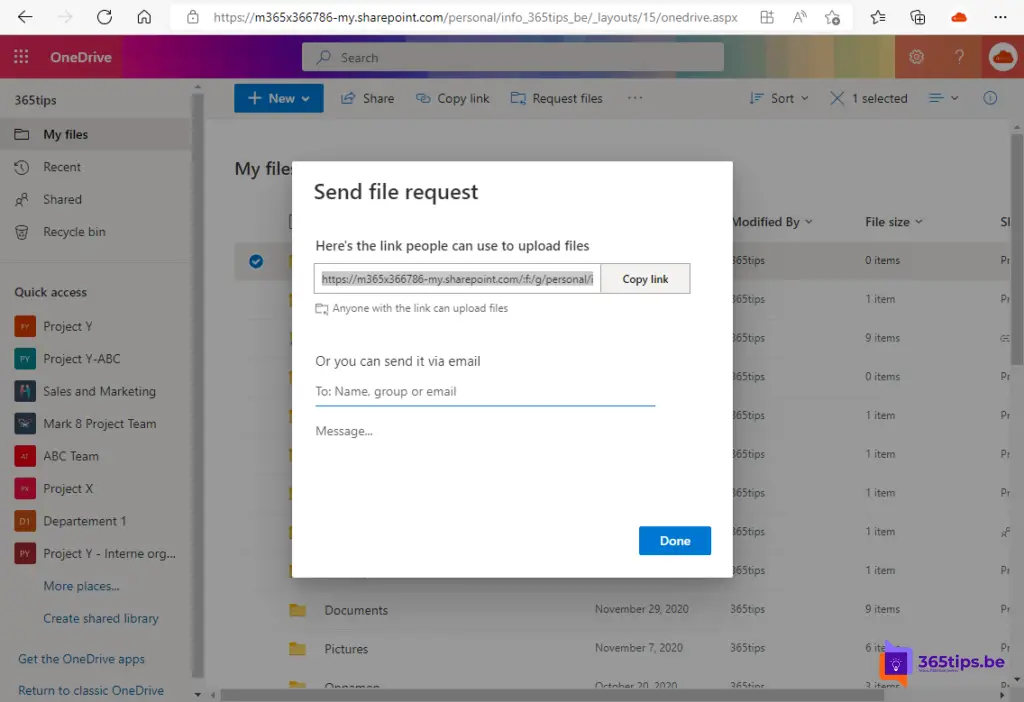
Task: Click the help question mark icon
Action: (x=959, y=57)
